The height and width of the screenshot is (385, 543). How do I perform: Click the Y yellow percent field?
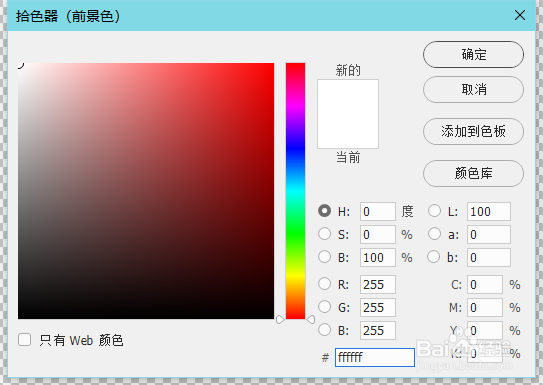(485, 330)
